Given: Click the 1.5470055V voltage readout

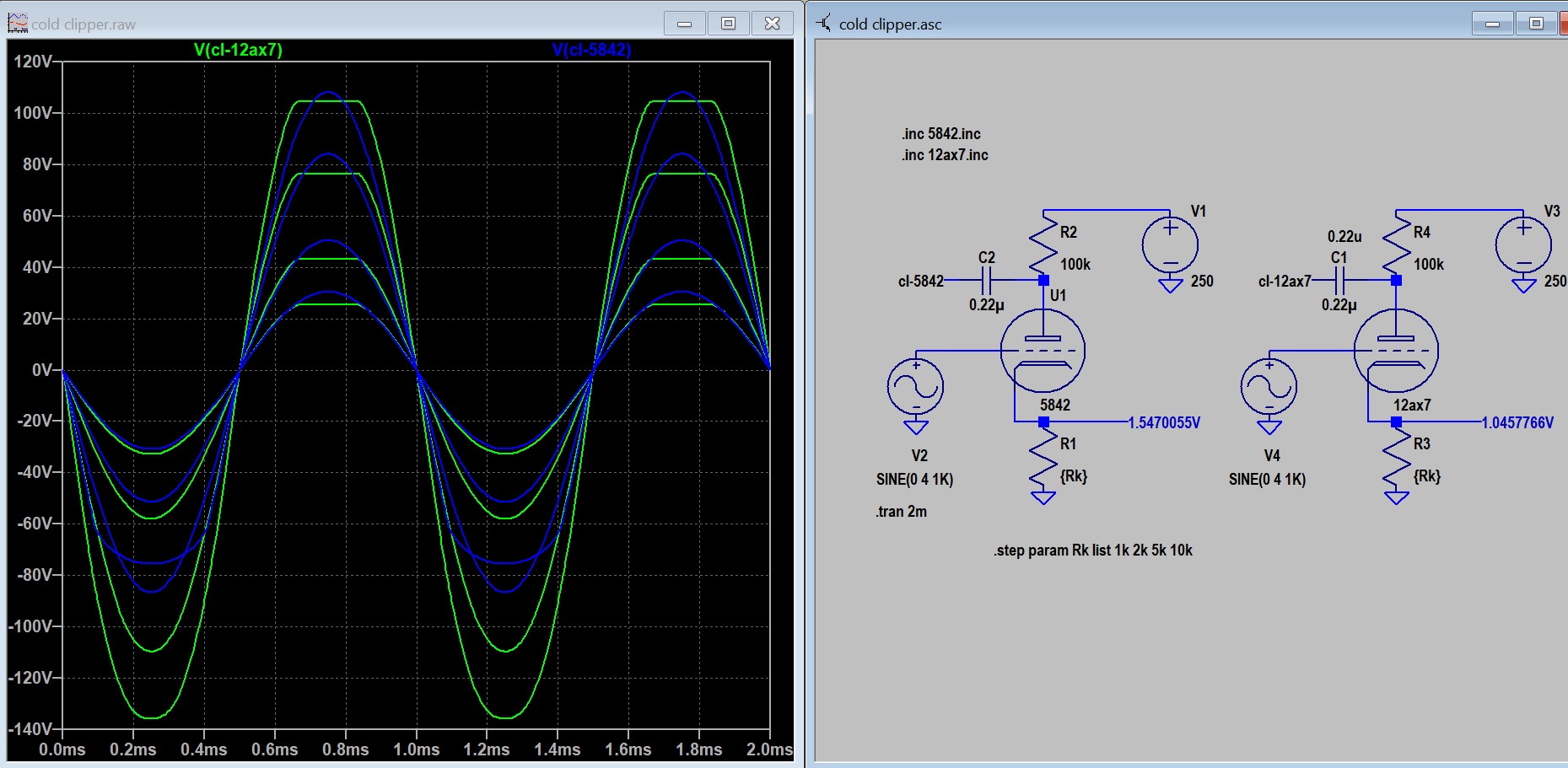Looking at the screenshot, I should (1164, 422).
